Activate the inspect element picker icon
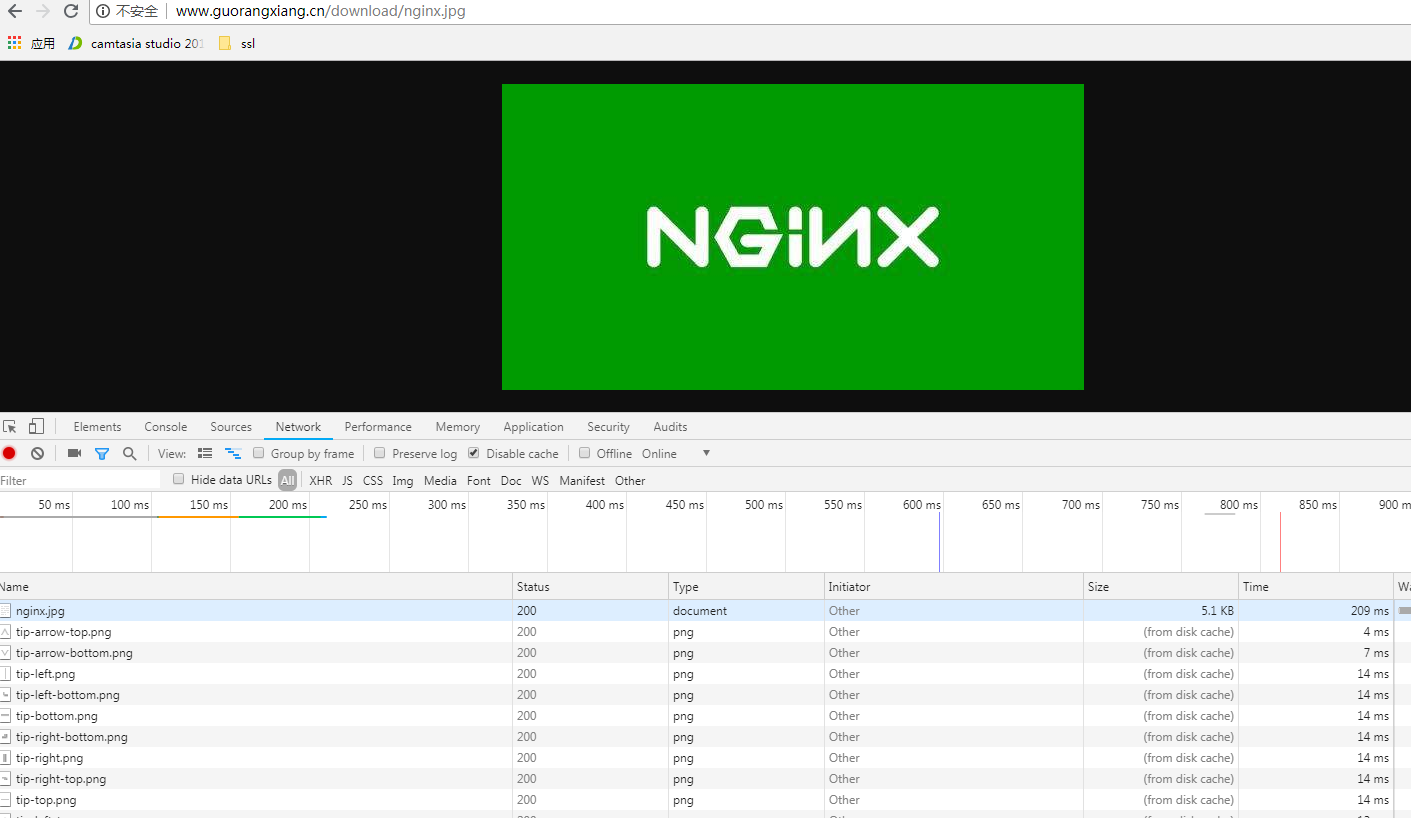This screenshot has width=1411, height=818. coord(10,426)
